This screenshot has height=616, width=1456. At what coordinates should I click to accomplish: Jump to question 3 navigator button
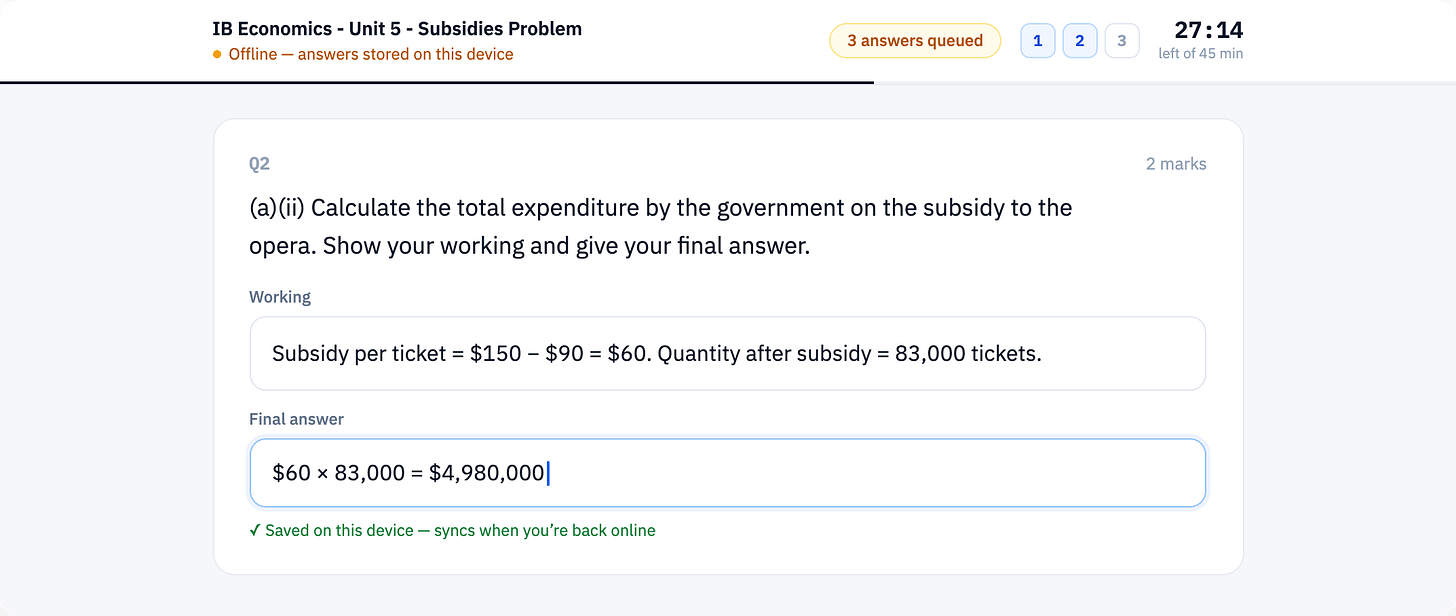pyautogui.click(x=1122, y=41)
